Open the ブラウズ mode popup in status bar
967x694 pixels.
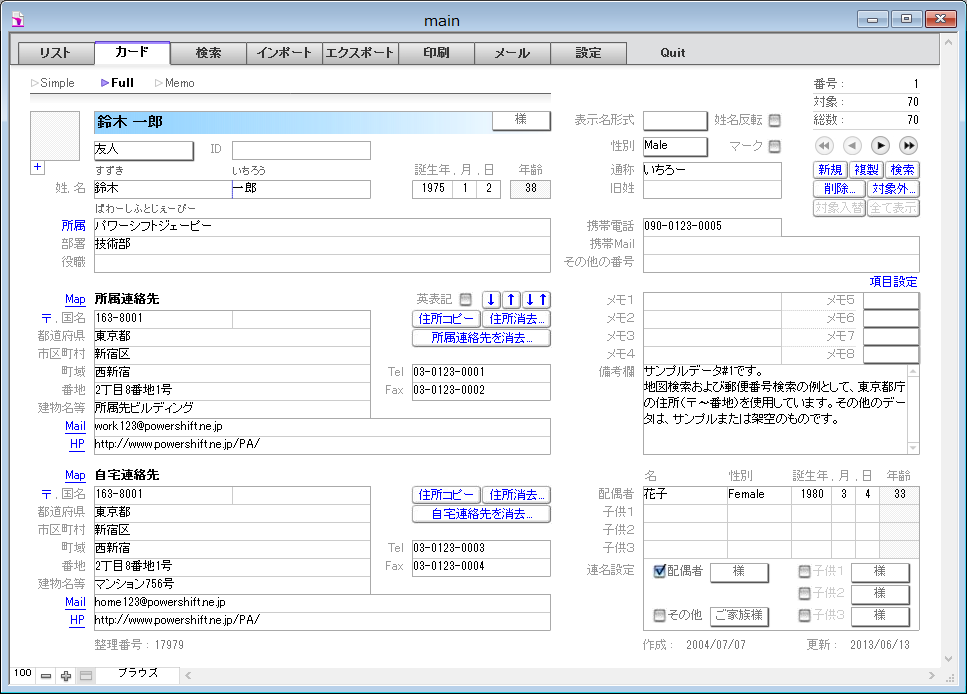click(138, 674)
